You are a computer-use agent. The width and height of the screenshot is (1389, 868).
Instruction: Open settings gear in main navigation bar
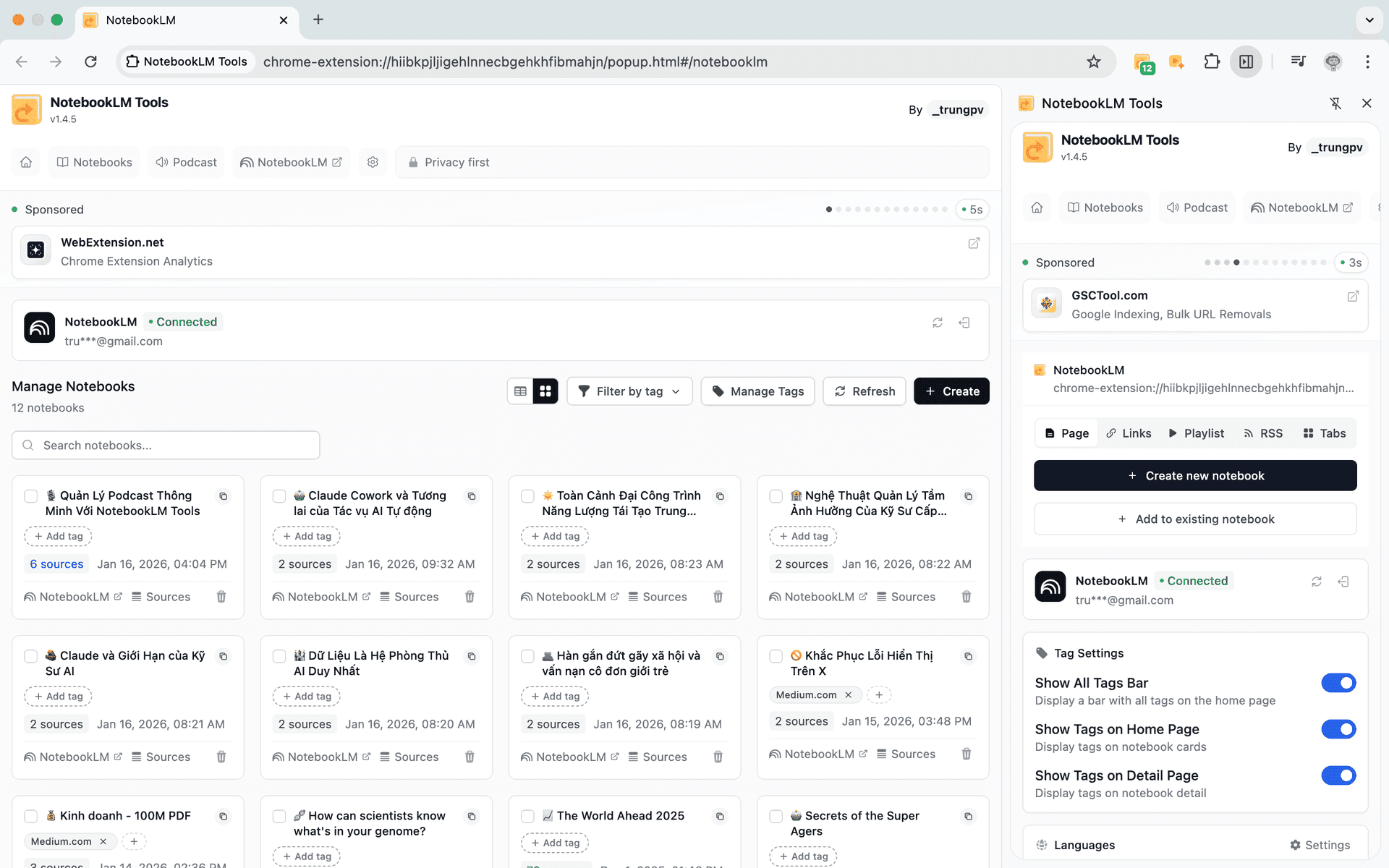pos(373,162)
